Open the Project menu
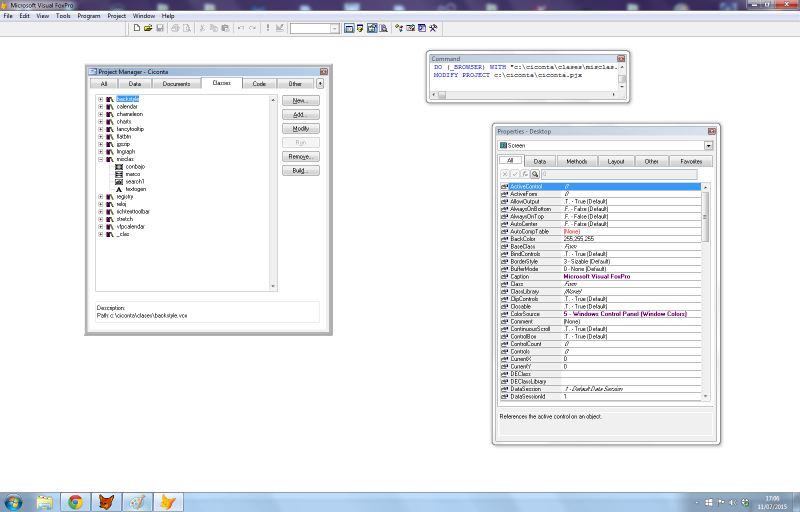 (x=116, y=16)
